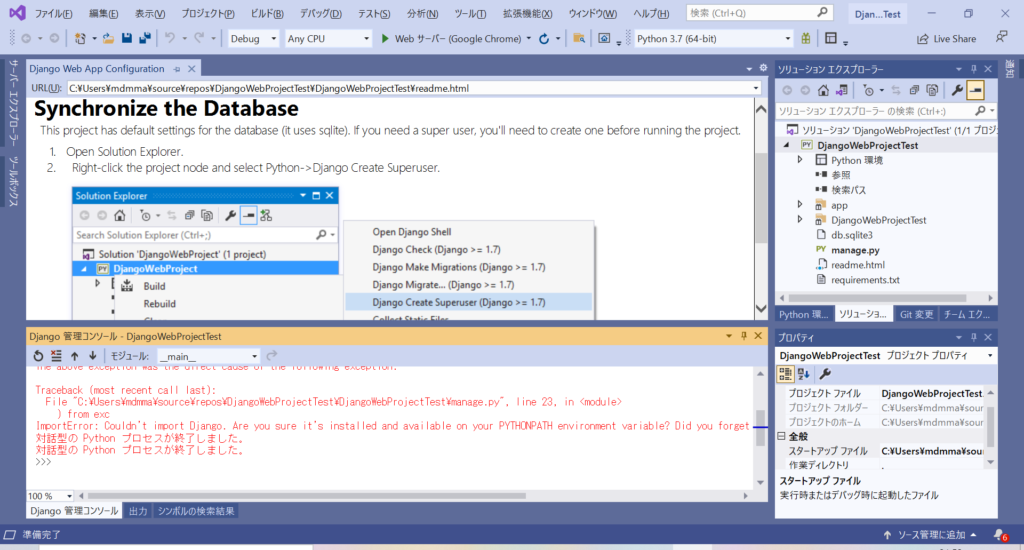1024x550 pixels.
Task: Toggle the highlighted Preview Selected Items icon
Action: click(976, 90)
